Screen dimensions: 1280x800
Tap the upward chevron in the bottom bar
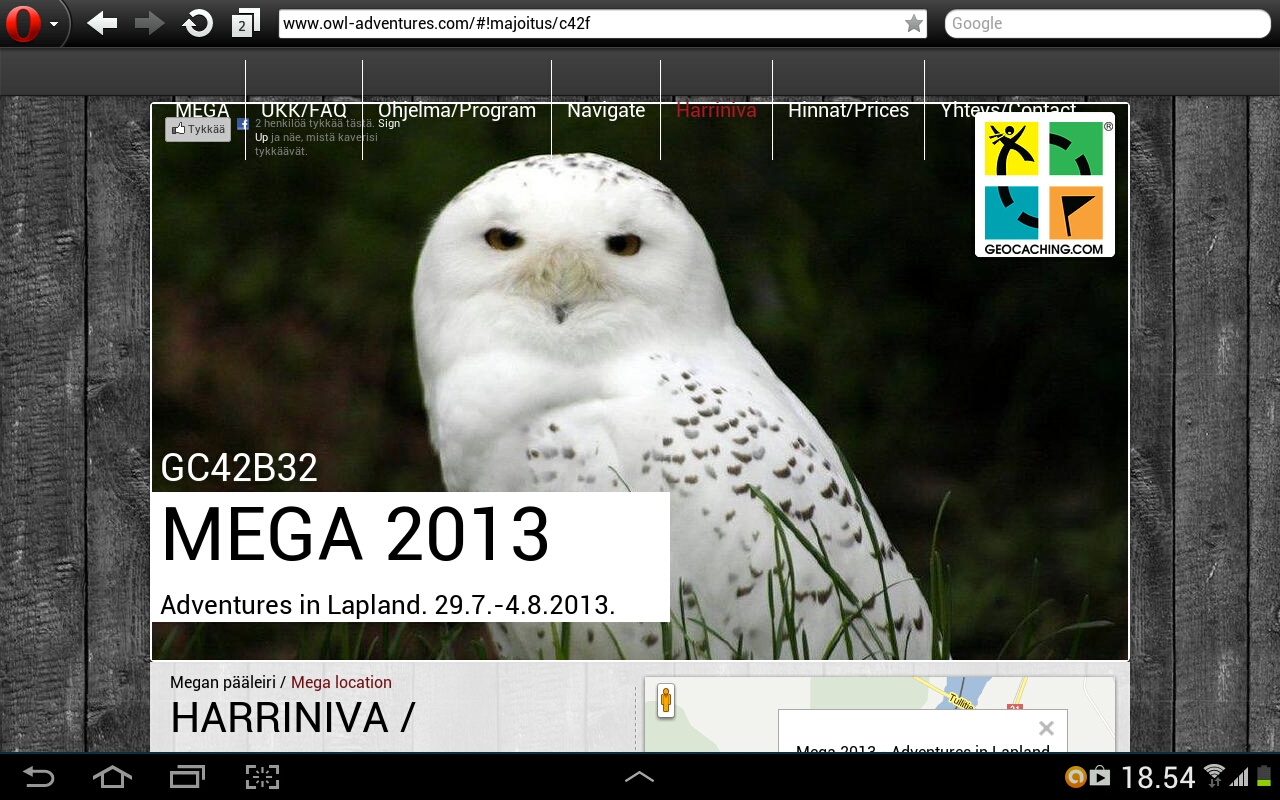[639, 776]
